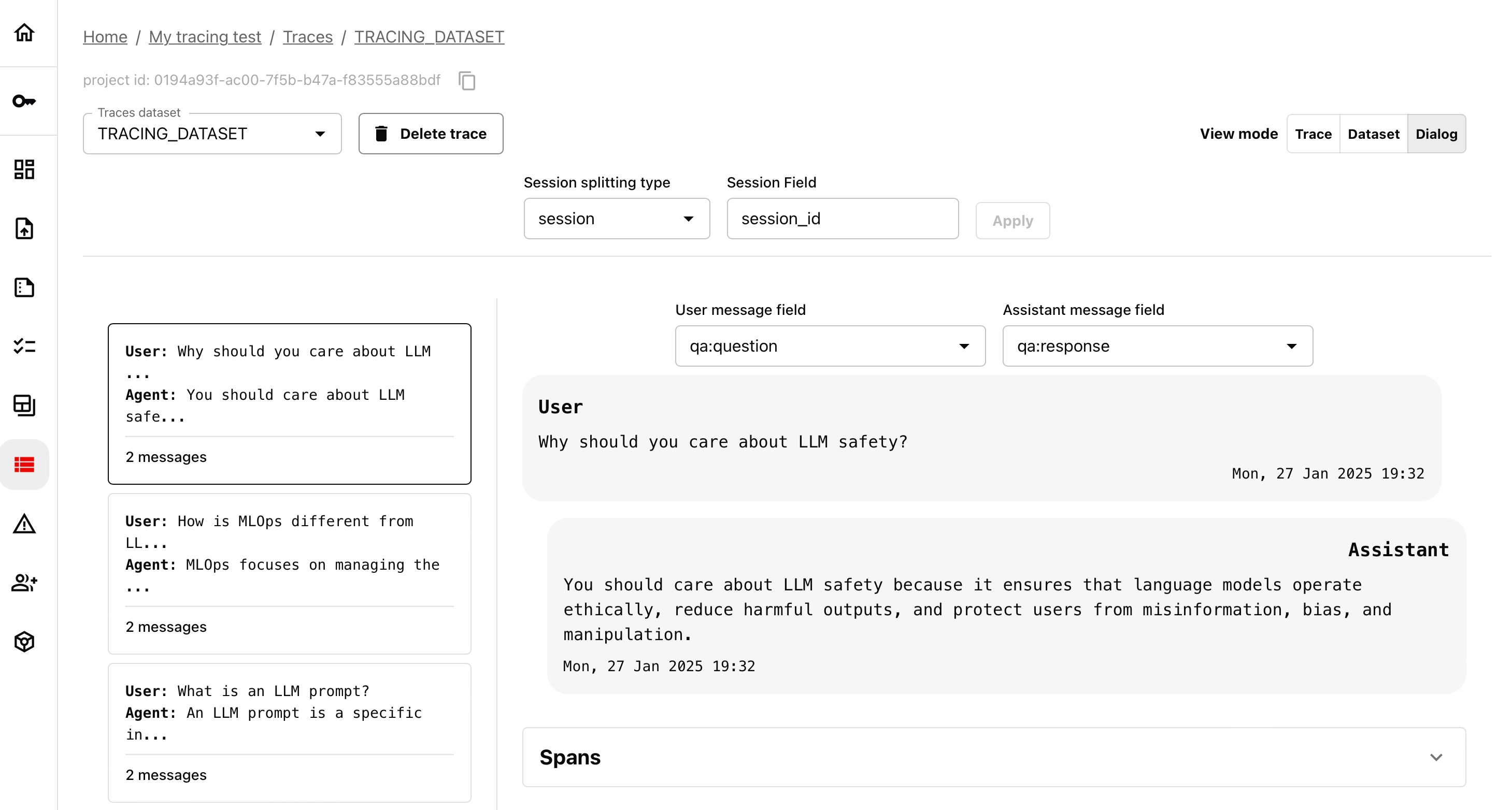Click the home icon in sidebar
Viewport: 1512px width, 810px height.
pos(24,32)
